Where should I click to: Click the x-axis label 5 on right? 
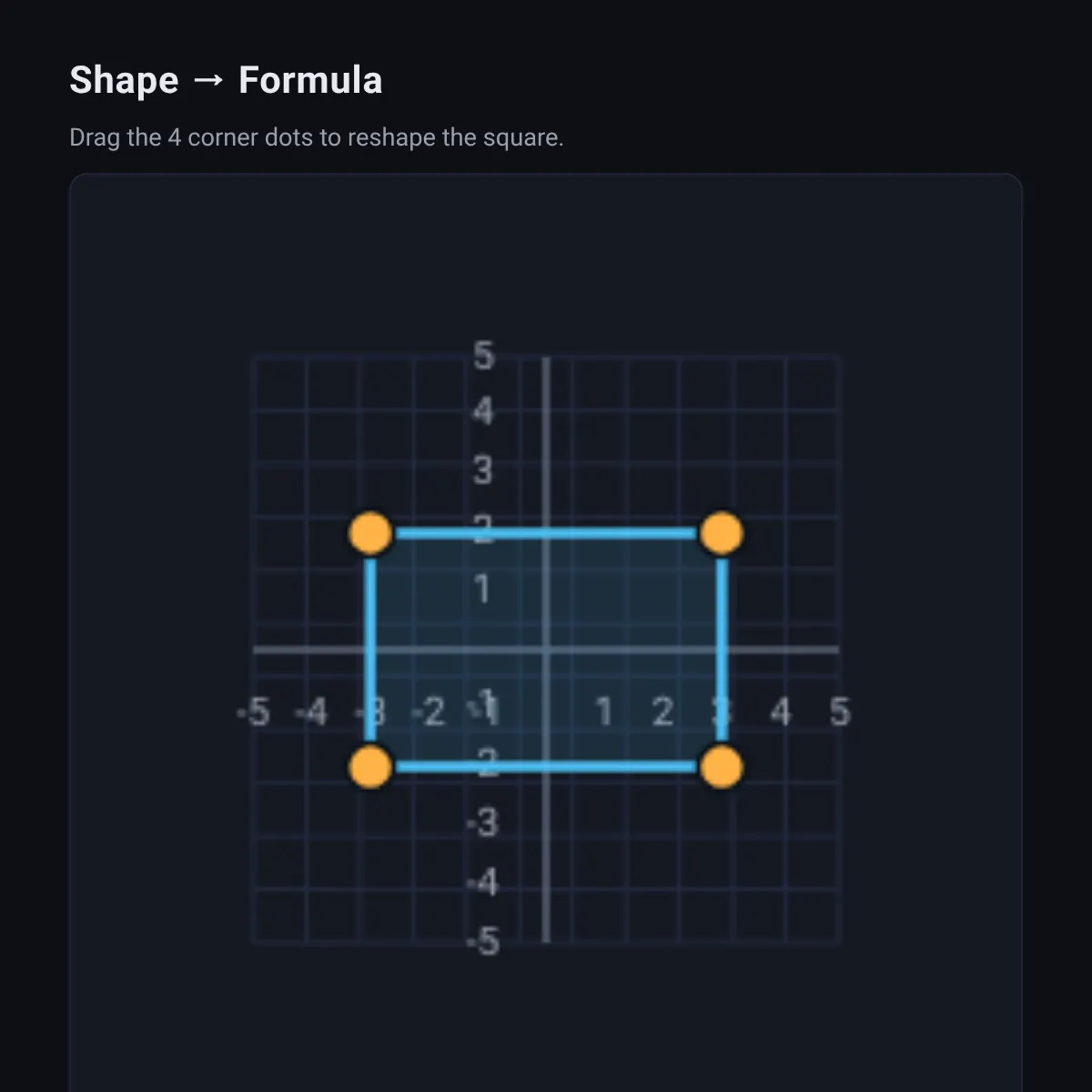pos(839,712)
